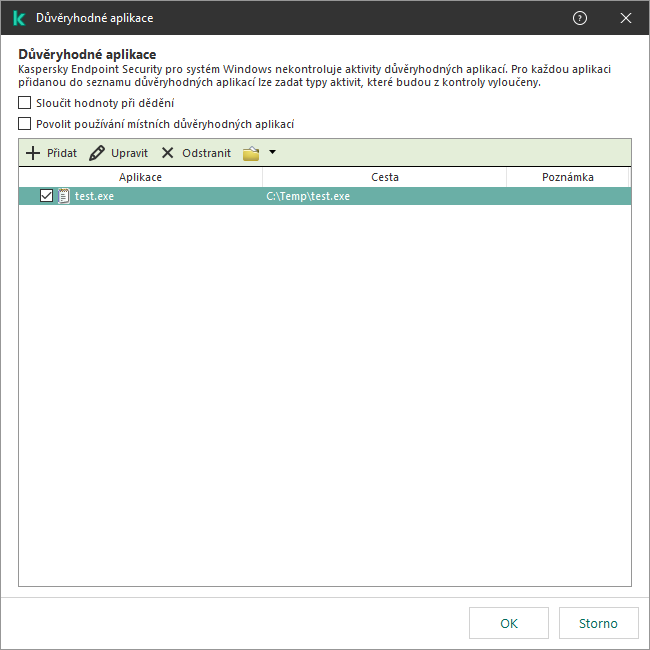Screen dimensions: 650x650
Task: Click the OK button
Action: [509, 623]
